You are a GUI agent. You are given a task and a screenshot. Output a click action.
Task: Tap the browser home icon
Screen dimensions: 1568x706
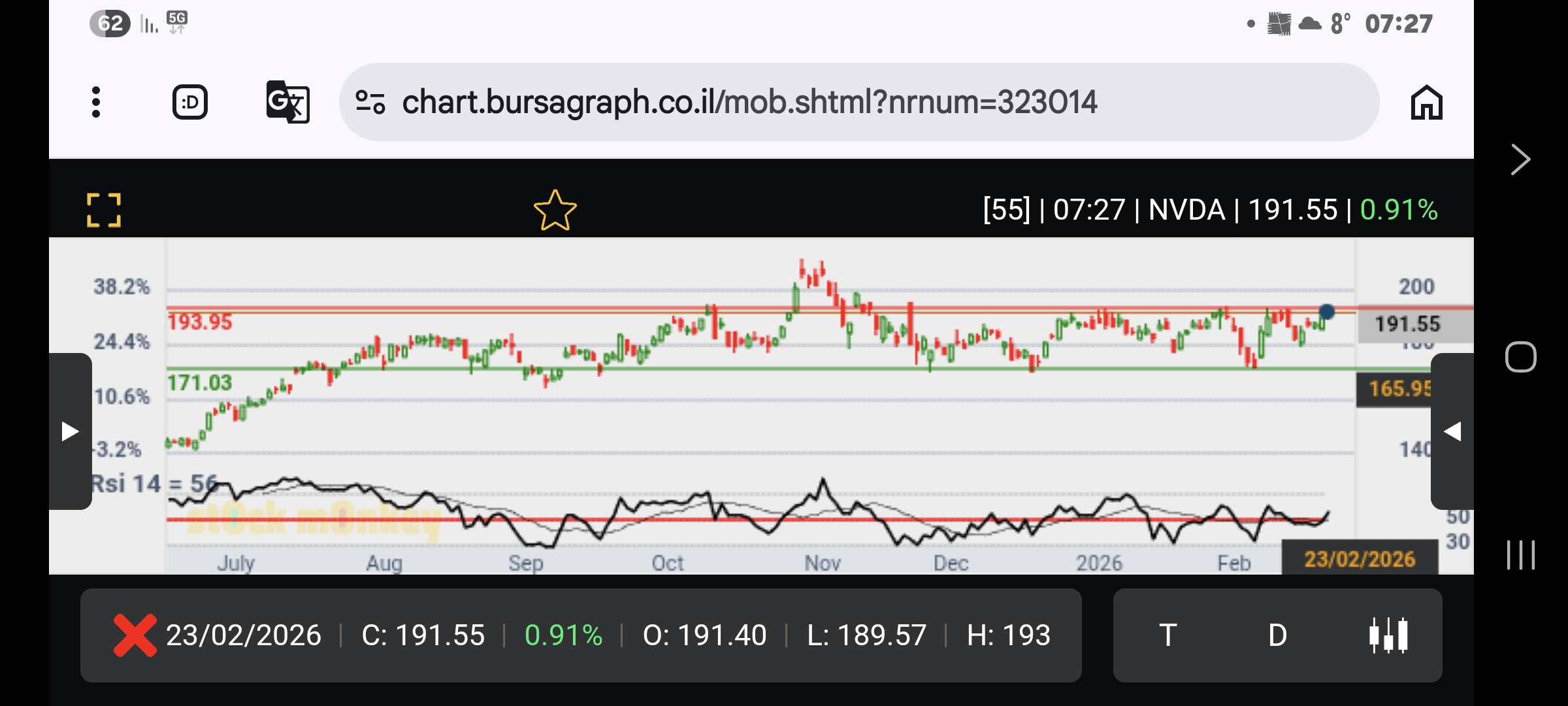tap(1426, 103)
